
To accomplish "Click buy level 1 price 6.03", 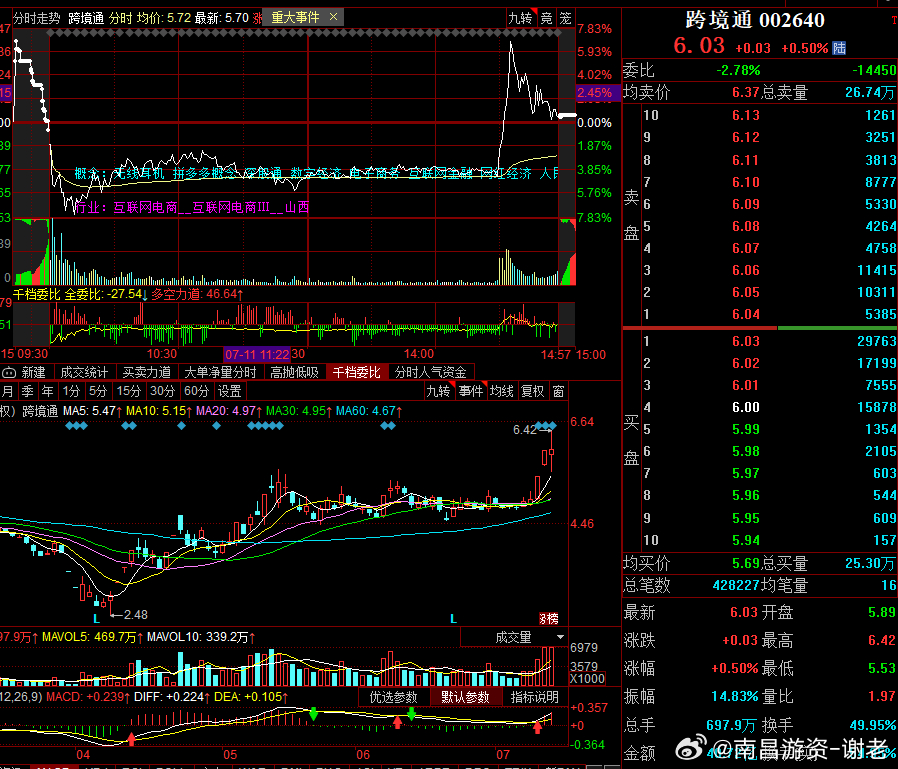I will pyautogui.click(x=746, y=341).
